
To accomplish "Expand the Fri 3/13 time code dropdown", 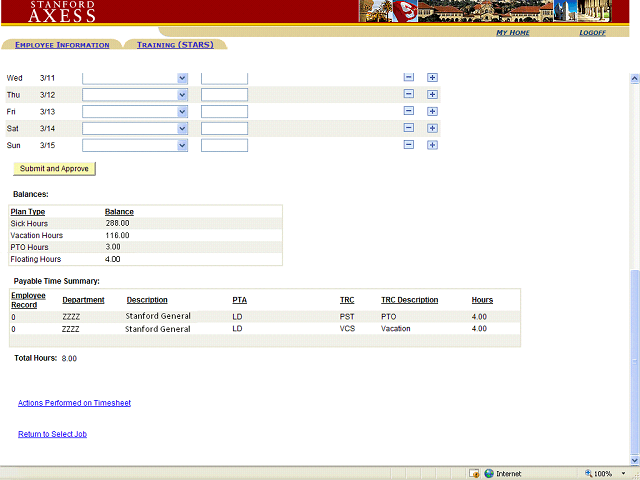I will click(182, 111).
